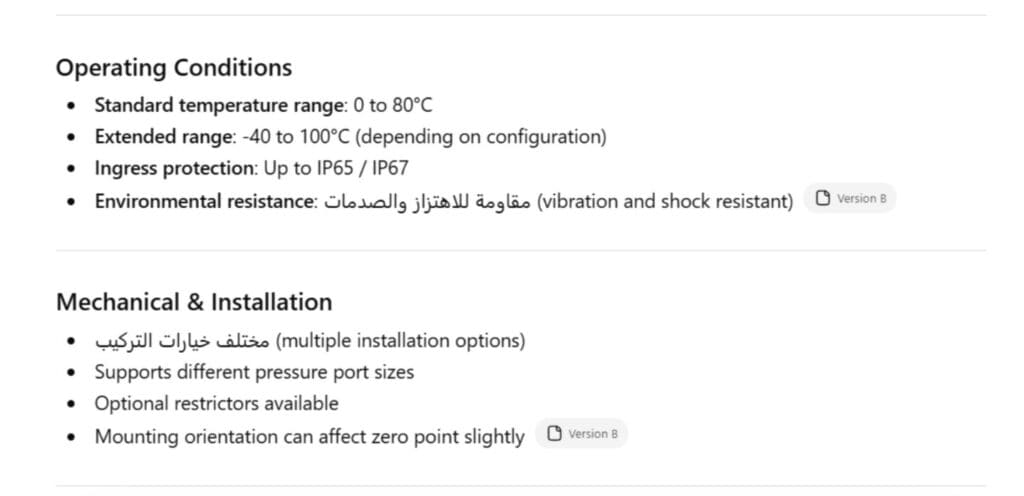The height and width of the screenshot is (496, 1024).
Task: Open Version B citation after zero point slightly
Action: click(x=581, y=433)
